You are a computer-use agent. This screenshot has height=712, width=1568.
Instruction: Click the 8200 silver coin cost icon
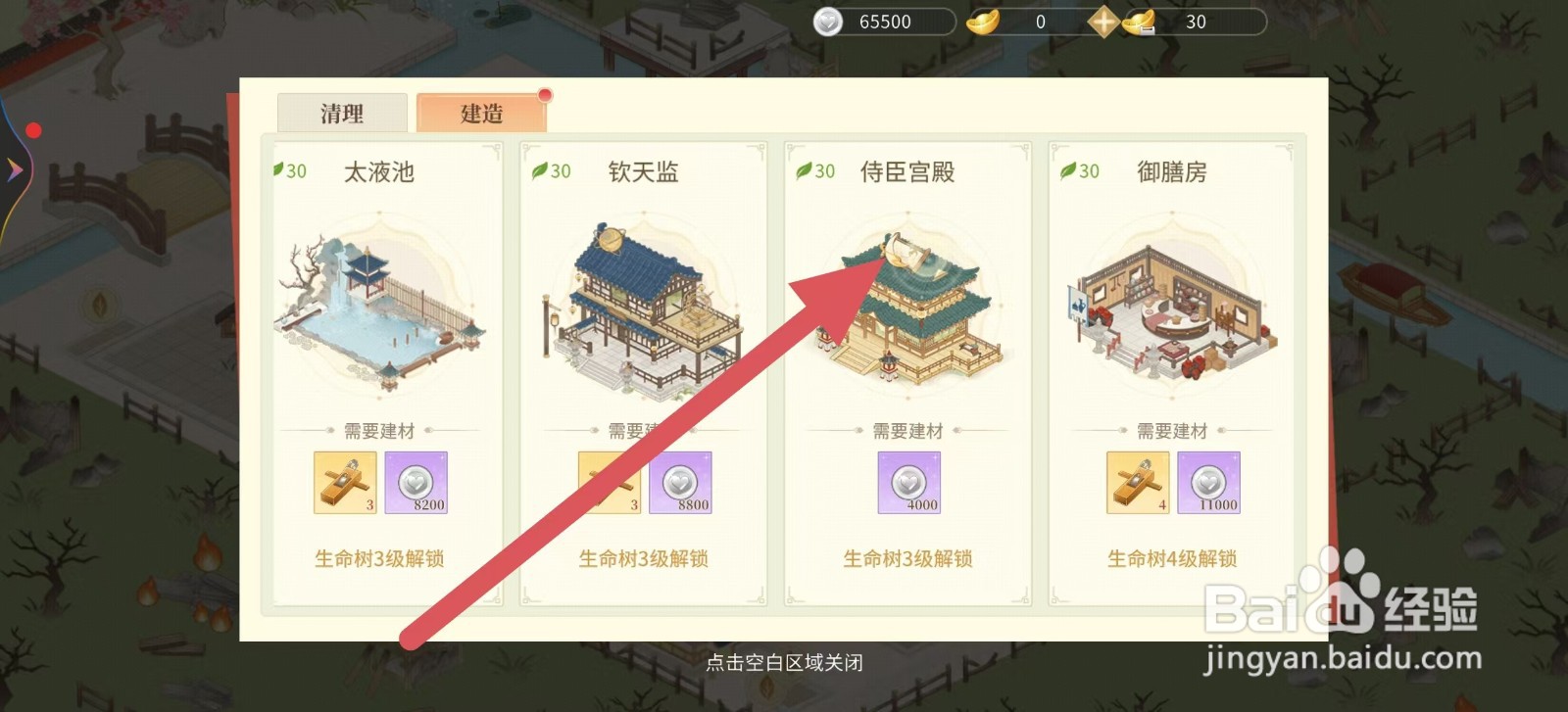[416, 483]
